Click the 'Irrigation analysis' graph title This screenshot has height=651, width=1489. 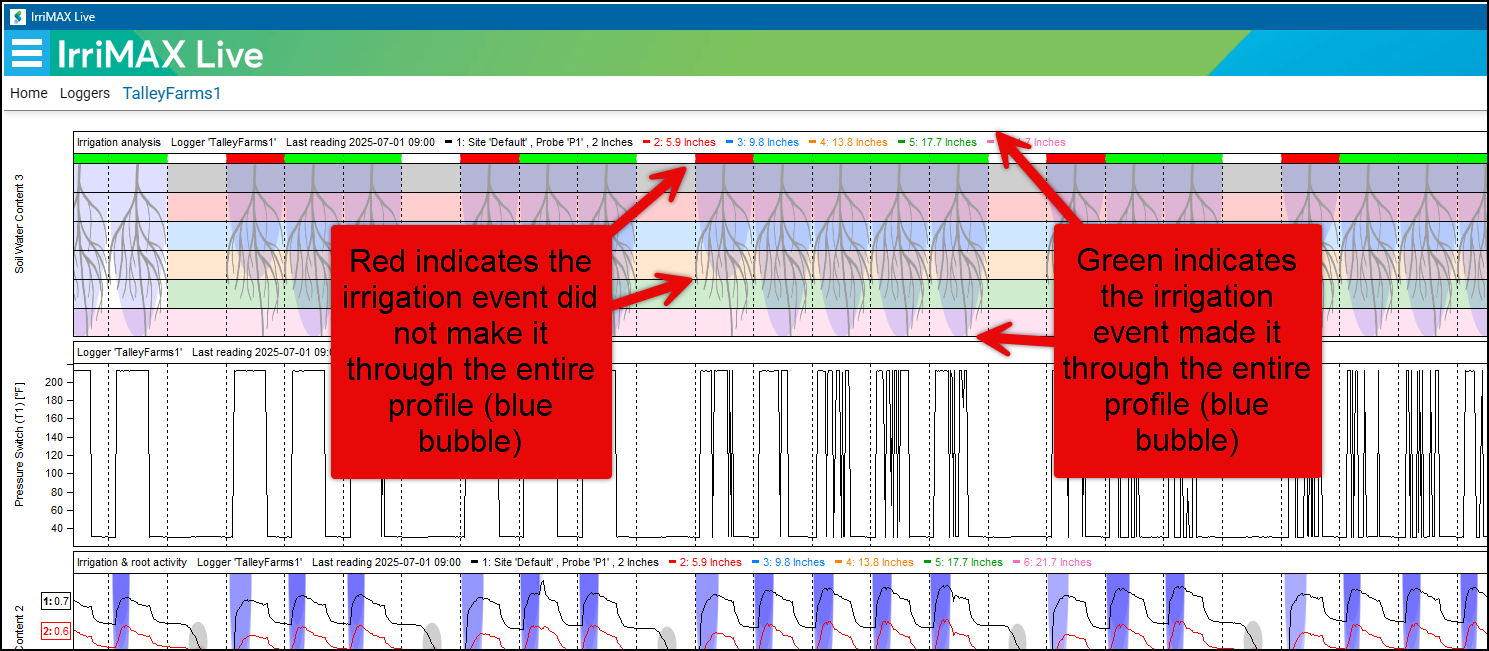[x=118, y=142]
